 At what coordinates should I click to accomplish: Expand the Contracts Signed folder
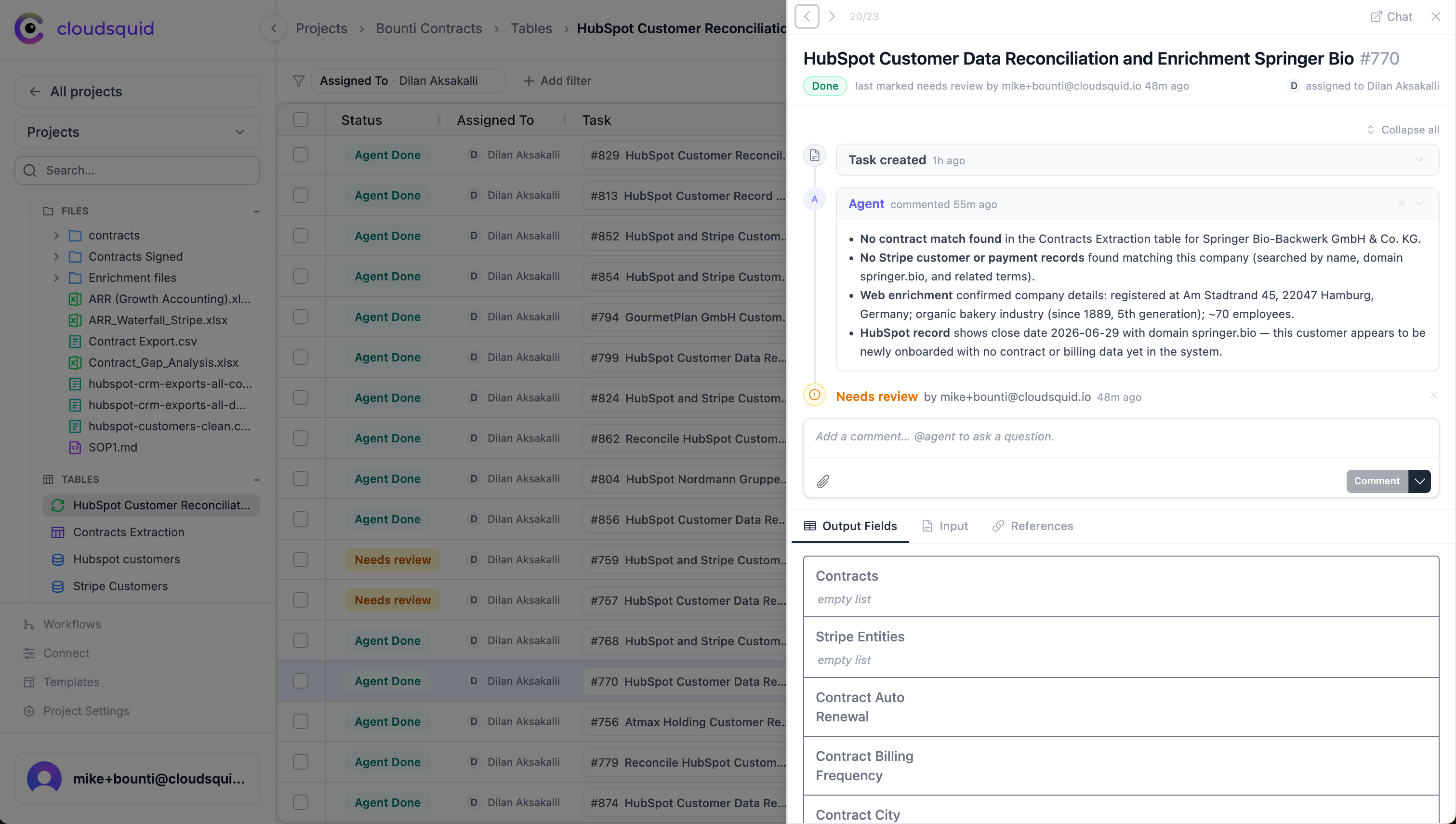point(56,257)
